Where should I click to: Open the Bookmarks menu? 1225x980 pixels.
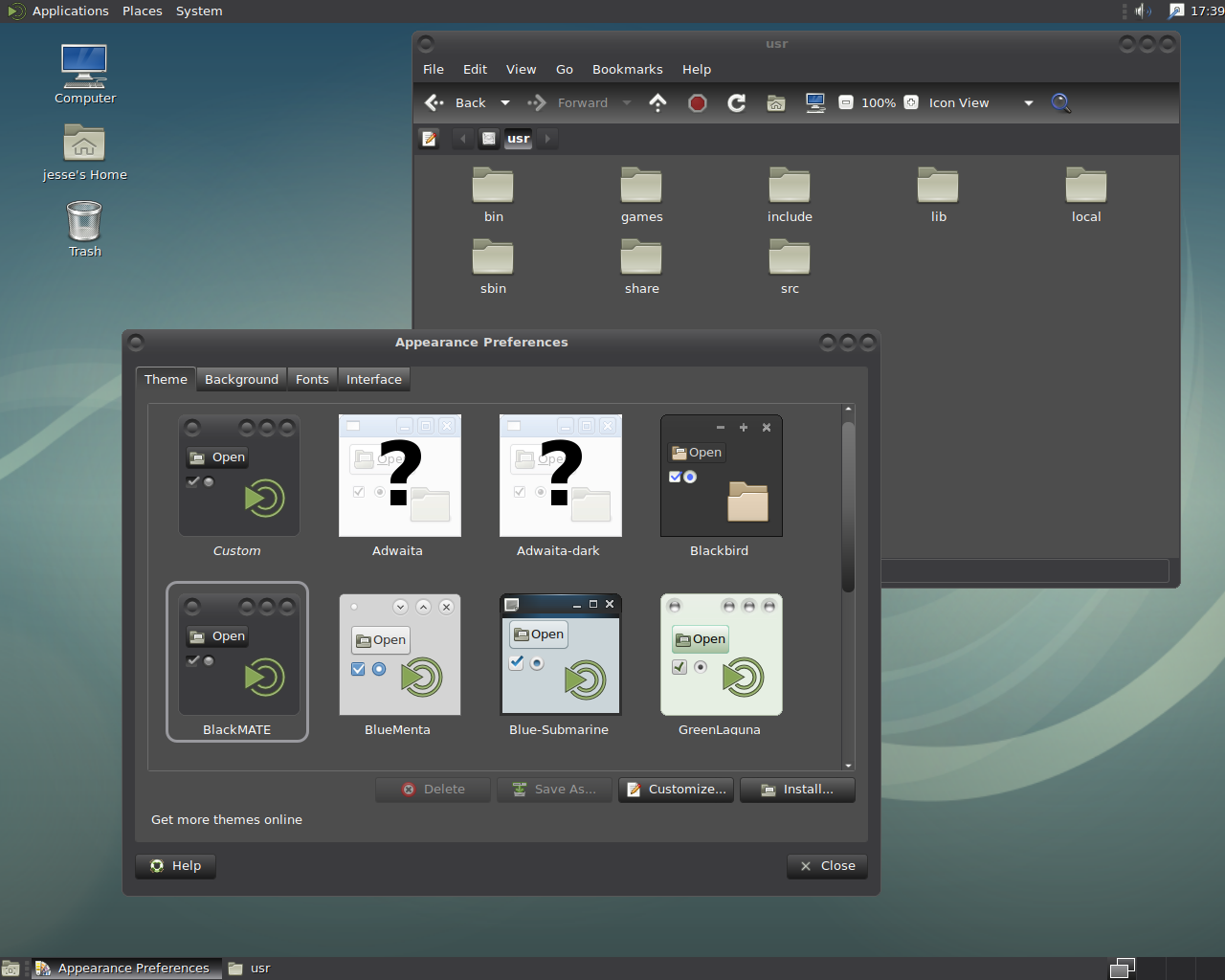(628, 69)
